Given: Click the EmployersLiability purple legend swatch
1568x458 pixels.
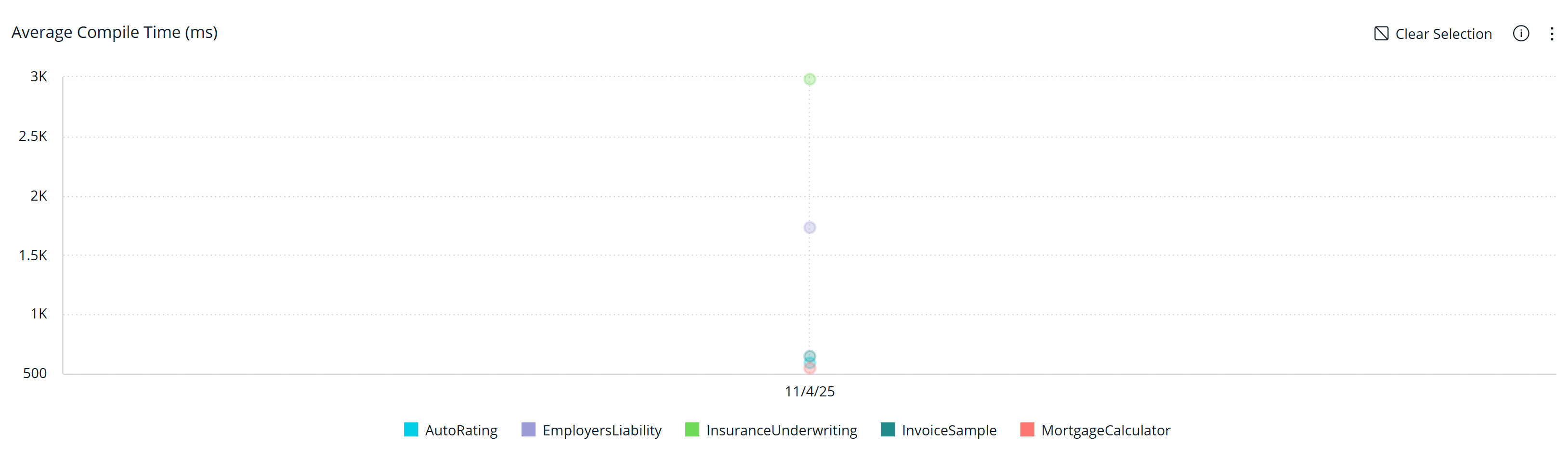Looking at the screenshot, I should pos(528,430).
